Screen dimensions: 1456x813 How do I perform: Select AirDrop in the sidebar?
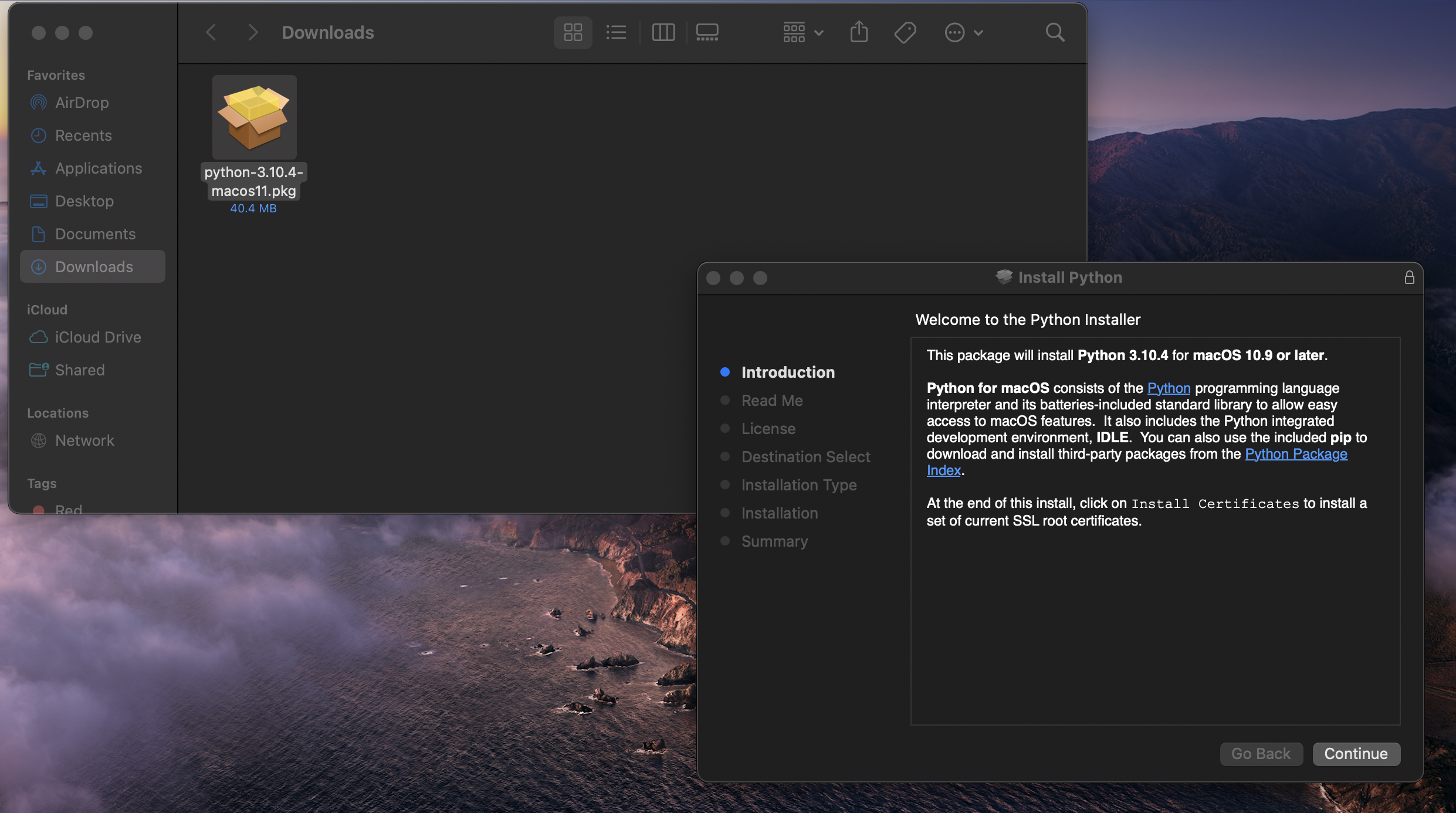[x=82, y=103]
